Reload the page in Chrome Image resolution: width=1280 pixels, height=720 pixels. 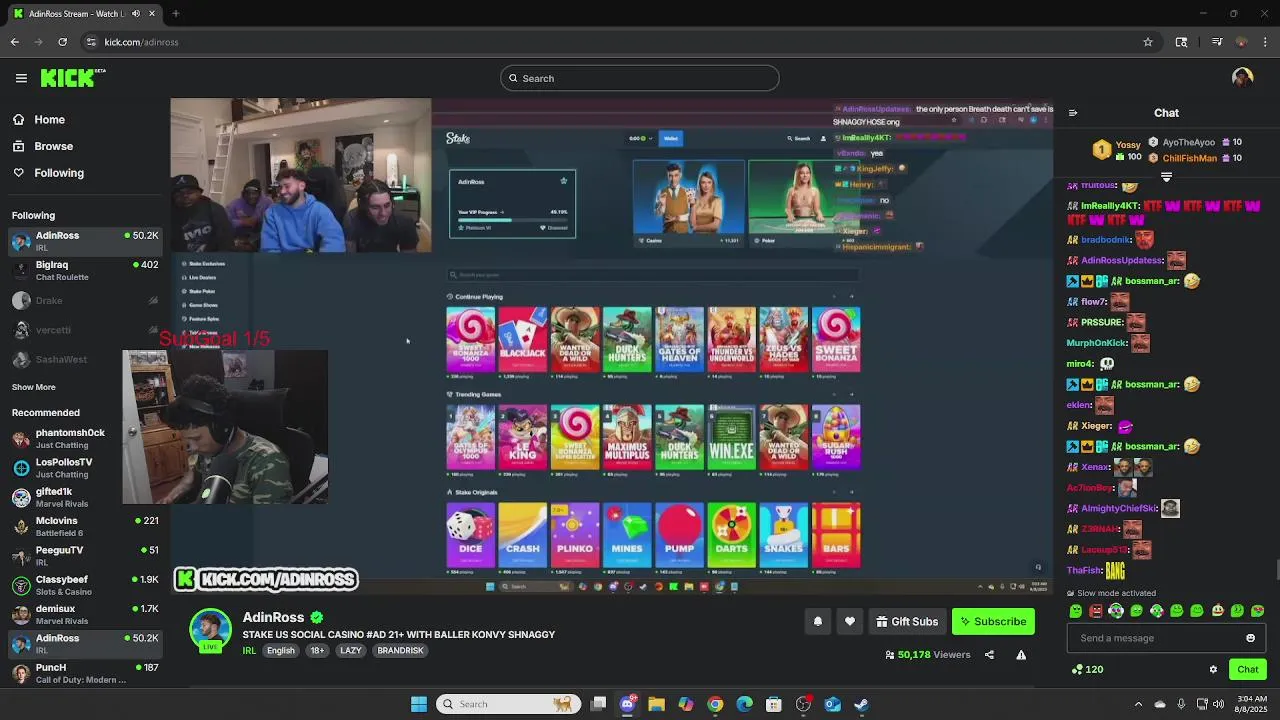tap(62, 42)
